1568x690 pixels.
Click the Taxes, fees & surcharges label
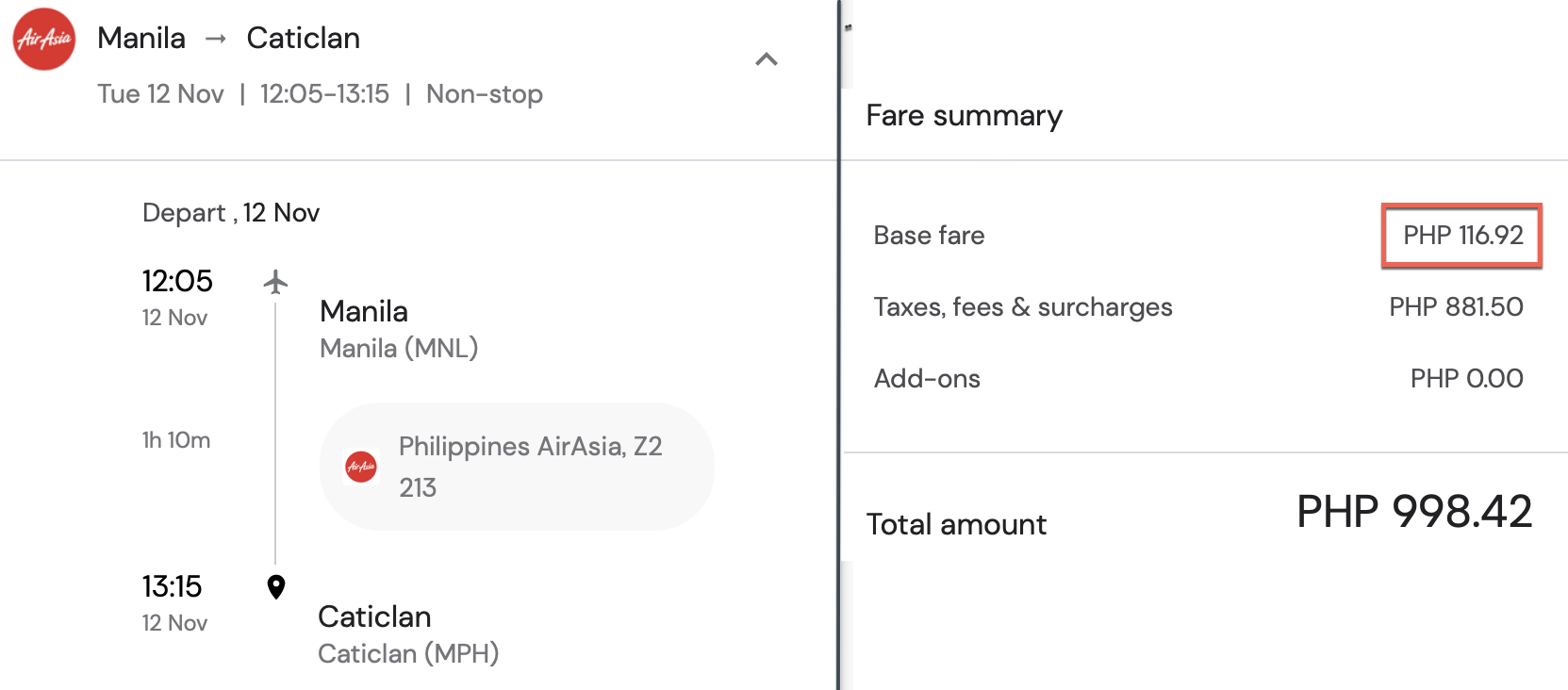1023,307
